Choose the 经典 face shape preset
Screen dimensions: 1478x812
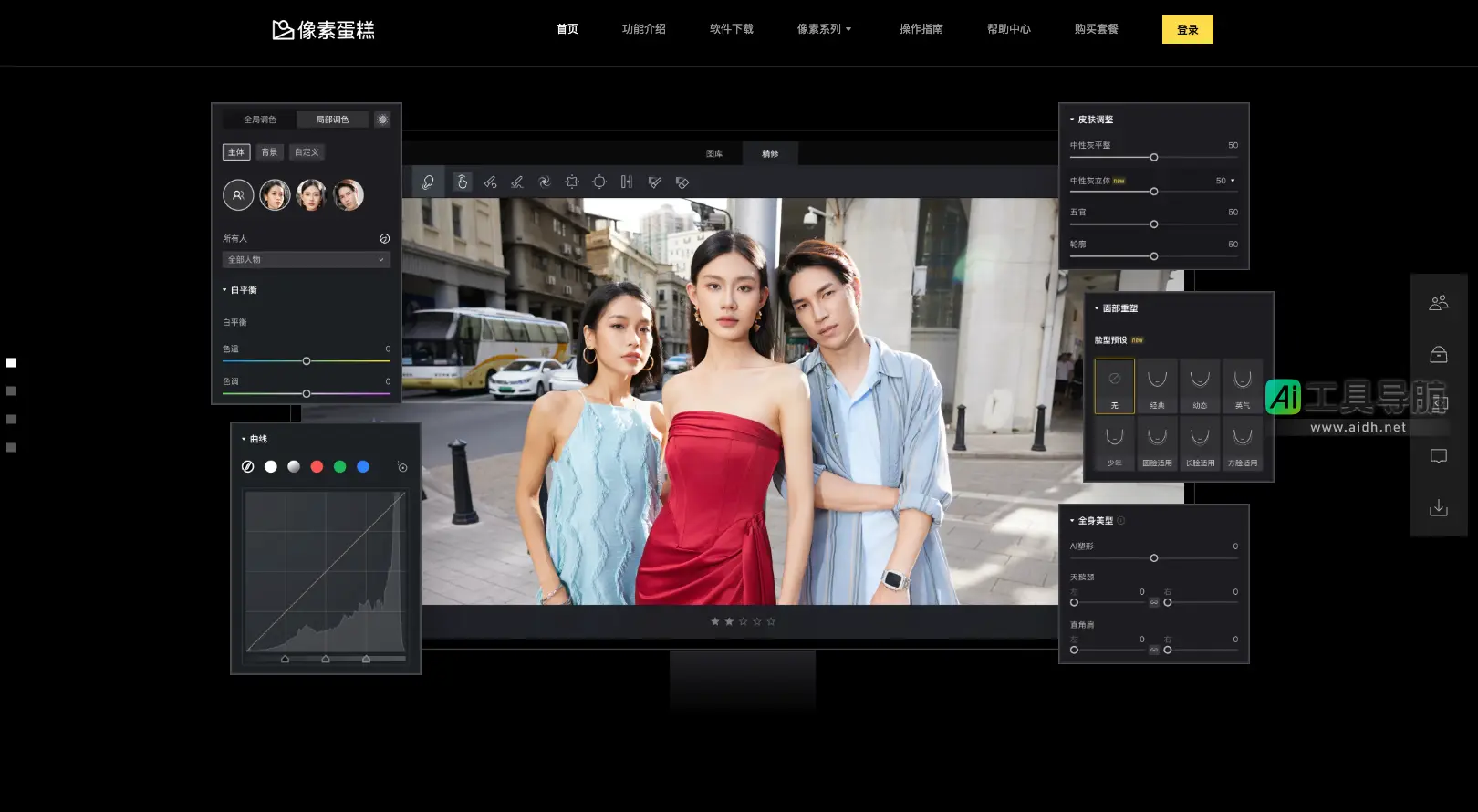click(1157, 386)
